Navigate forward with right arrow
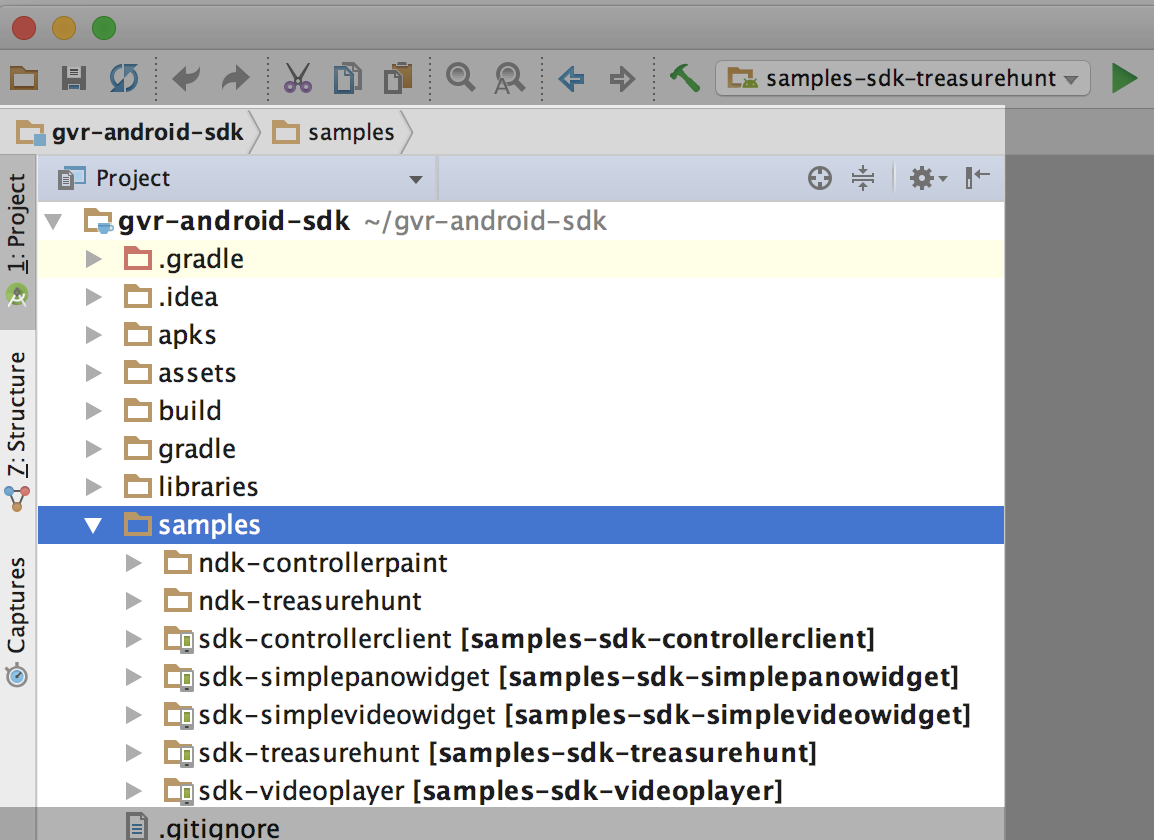Image resolution: width=1154 pixels, height=840 pixels. point(623,78)
